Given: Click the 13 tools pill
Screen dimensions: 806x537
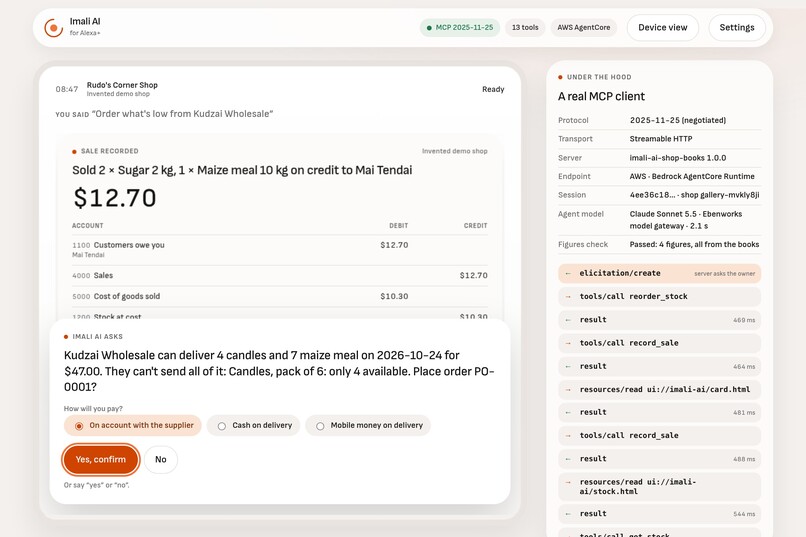Looking at the screenshot, I should pyautogui.click(x=525, y=28).
